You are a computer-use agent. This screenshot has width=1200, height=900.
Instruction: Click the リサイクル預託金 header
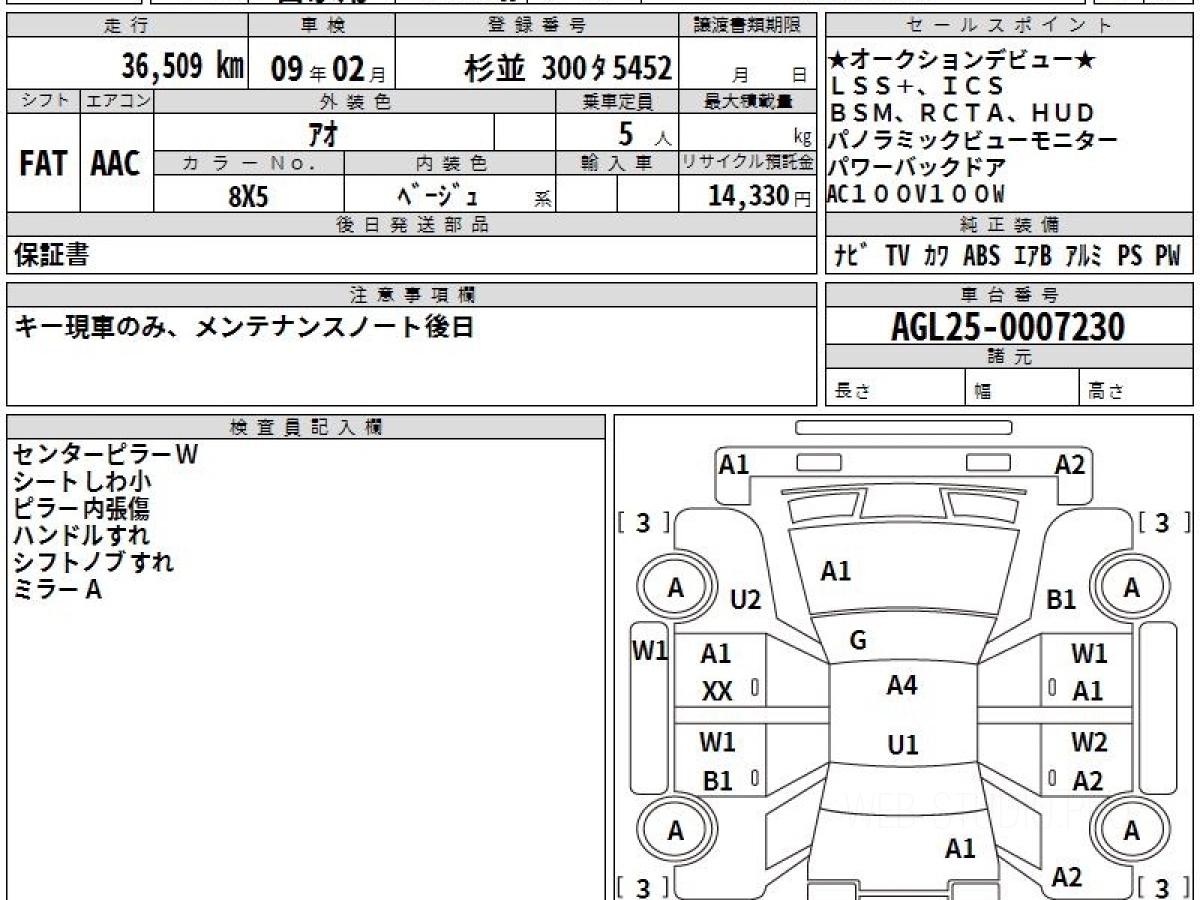[748, 163]
